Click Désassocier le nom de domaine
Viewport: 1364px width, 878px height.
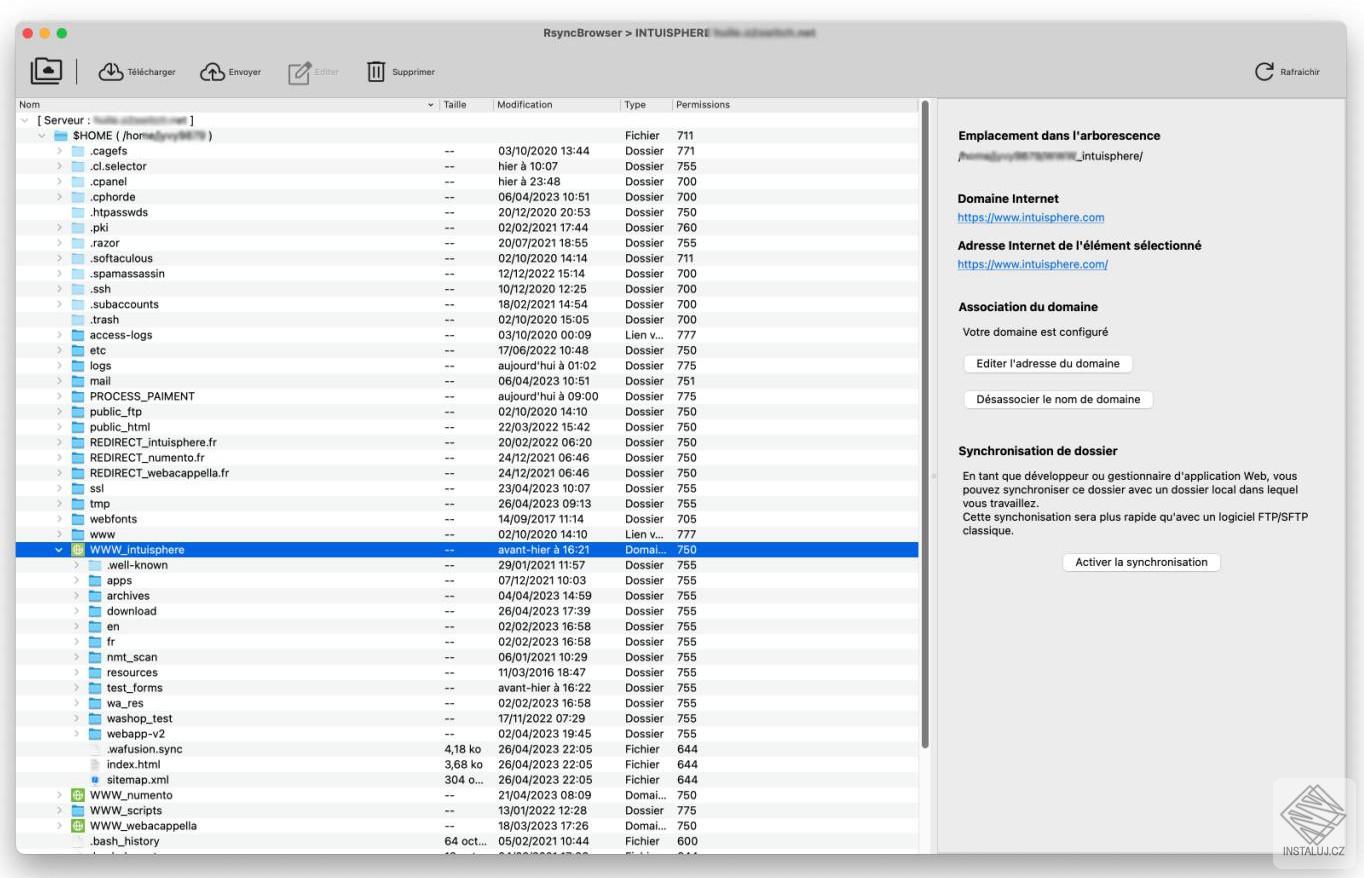1060,399
